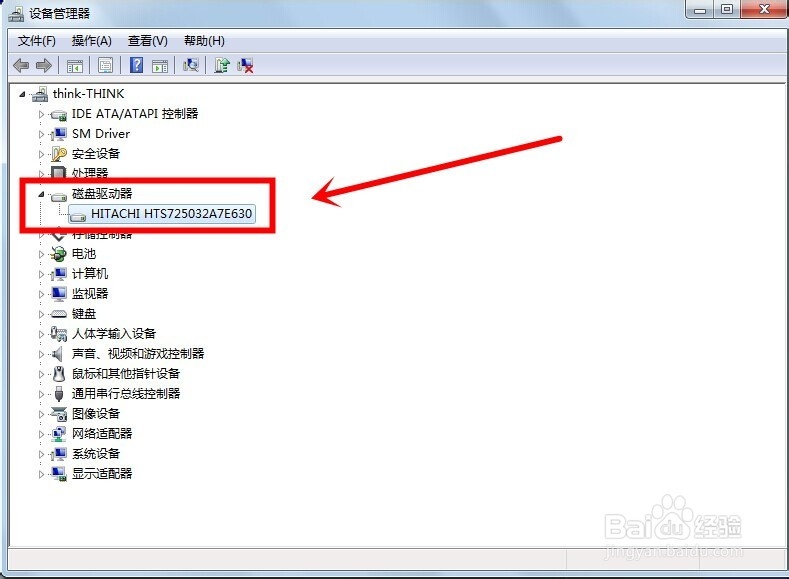Screen dimensions: 789x579
Task: Expand IDE ATA/ATAPI 控制器 node
Action: (x=41, y=114)
